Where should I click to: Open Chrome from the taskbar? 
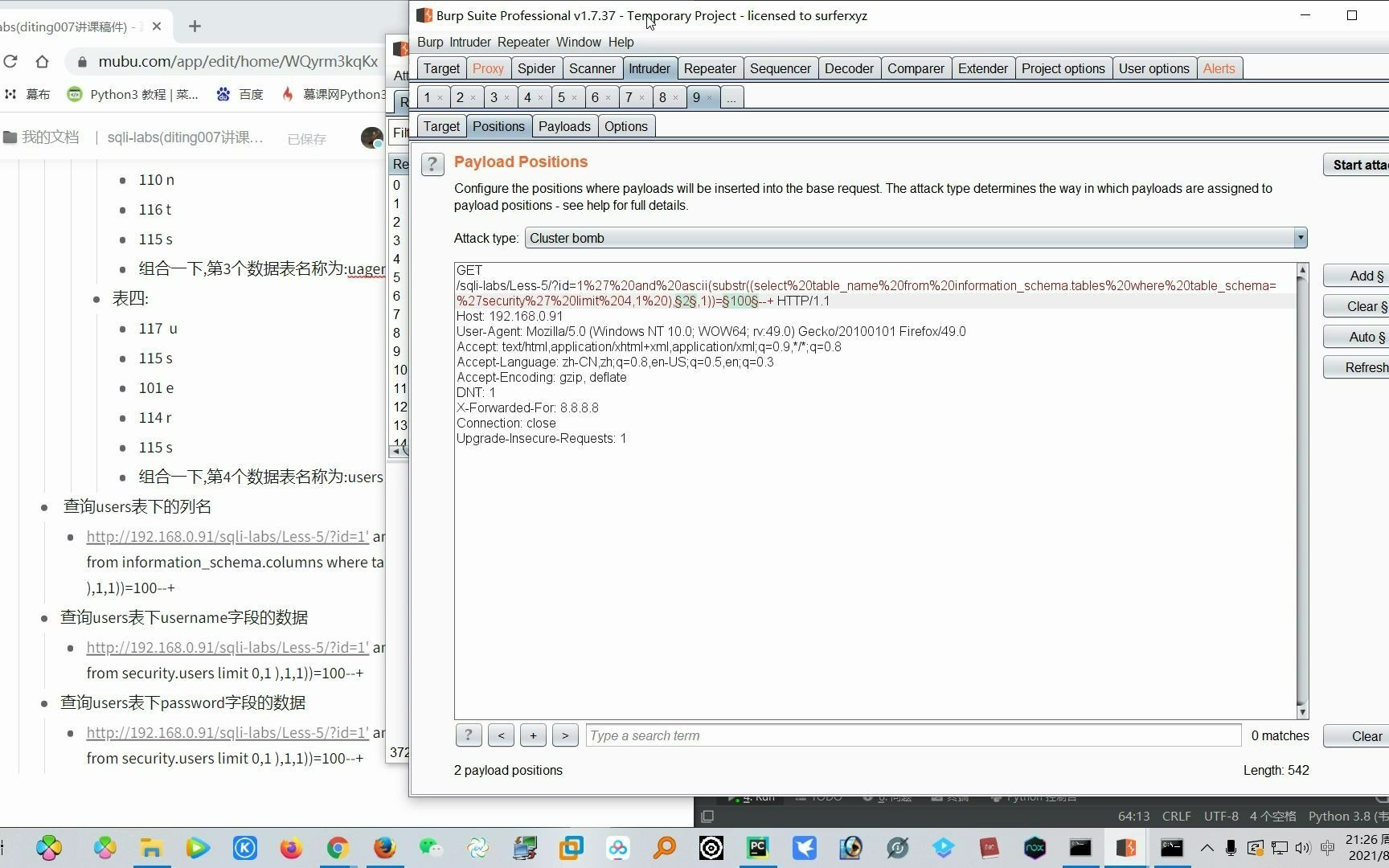338,848
